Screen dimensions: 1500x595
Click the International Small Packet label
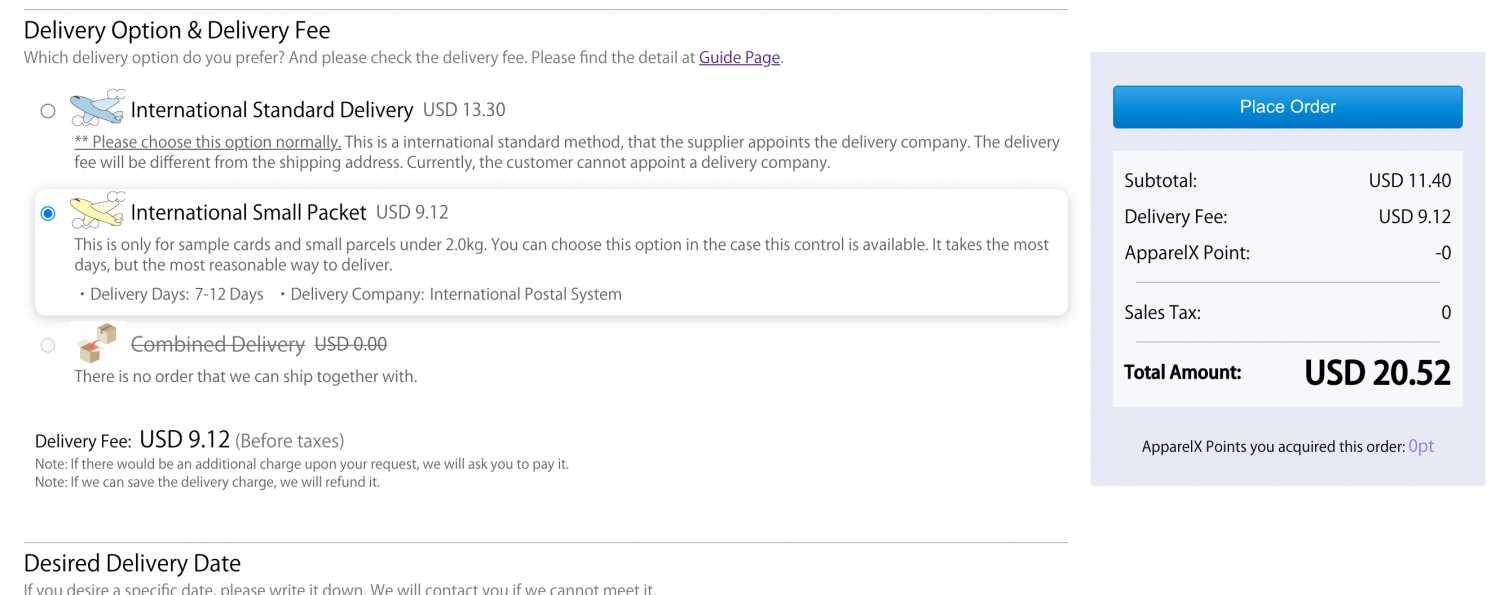[249, 213]
